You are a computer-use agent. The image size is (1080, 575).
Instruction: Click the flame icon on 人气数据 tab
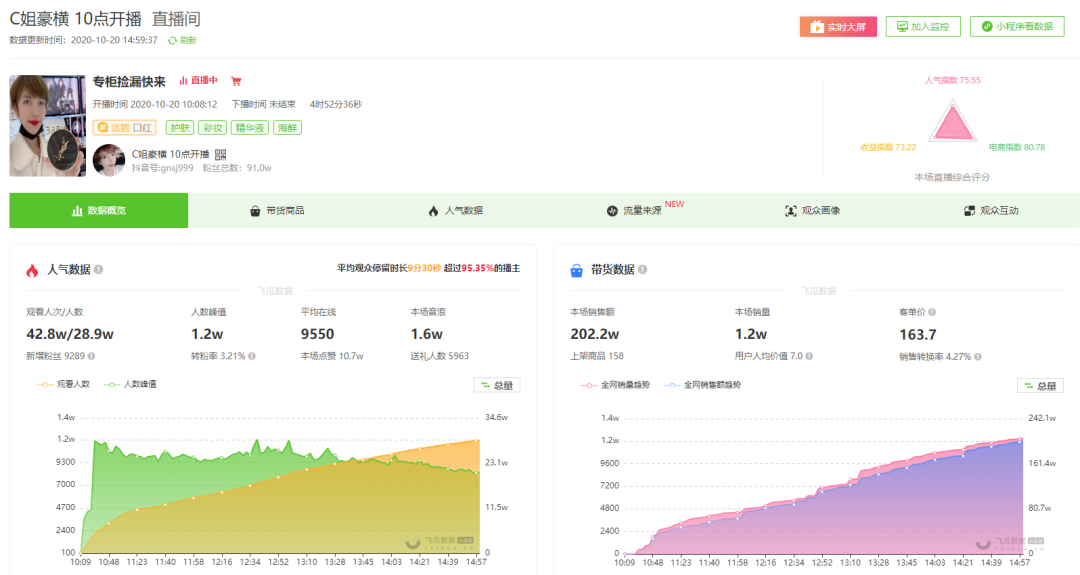(433, 211)
